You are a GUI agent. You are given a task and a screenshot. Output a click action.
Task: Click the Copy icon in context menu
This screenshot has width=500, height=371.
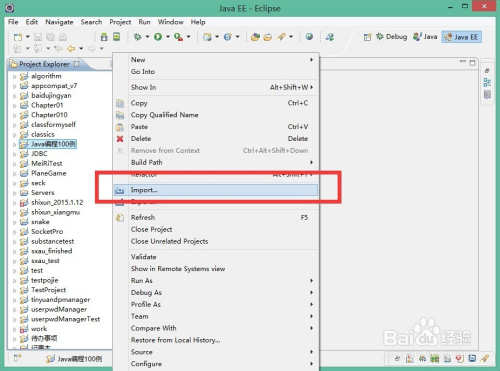120,103
